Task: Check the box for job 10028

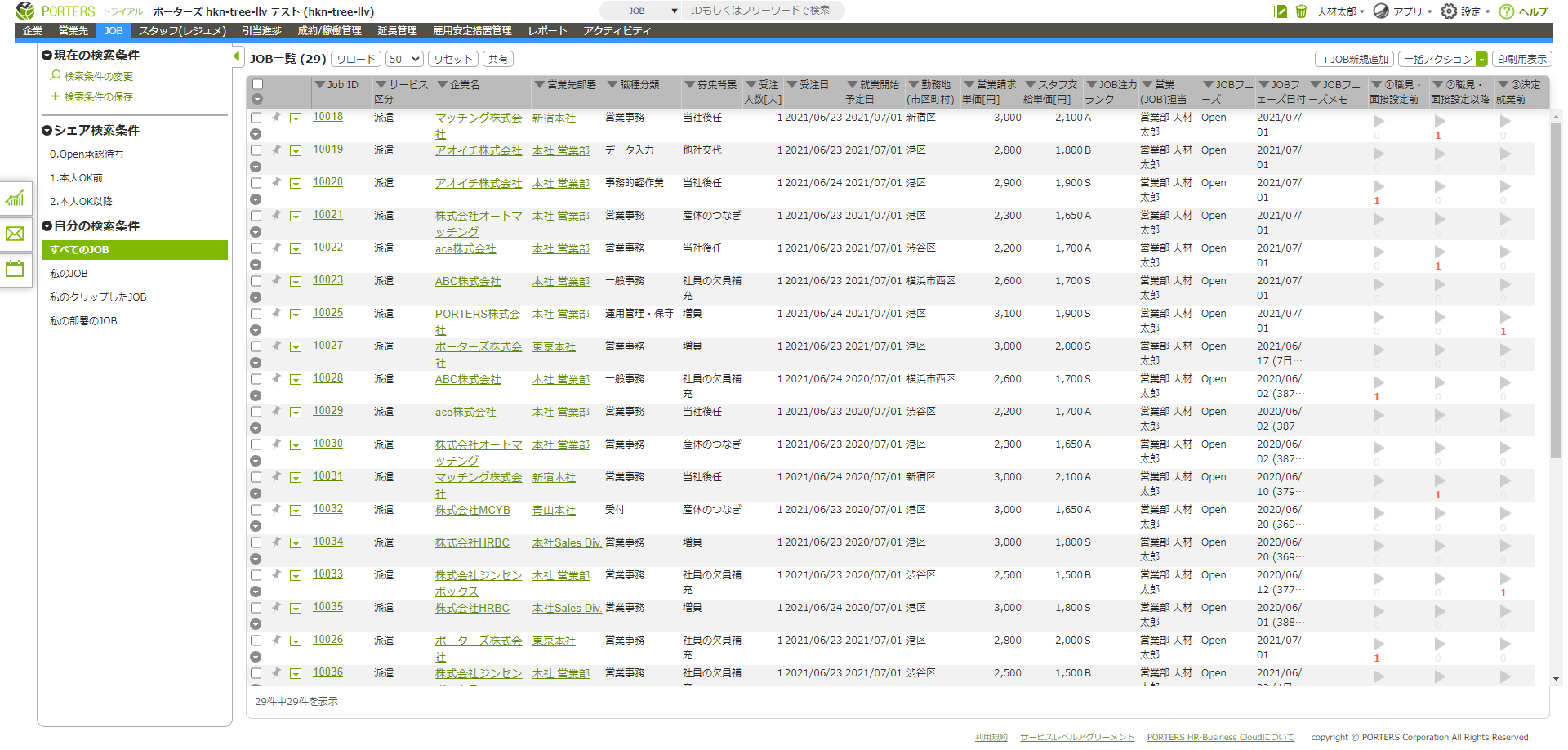Action: click(256, 379)
